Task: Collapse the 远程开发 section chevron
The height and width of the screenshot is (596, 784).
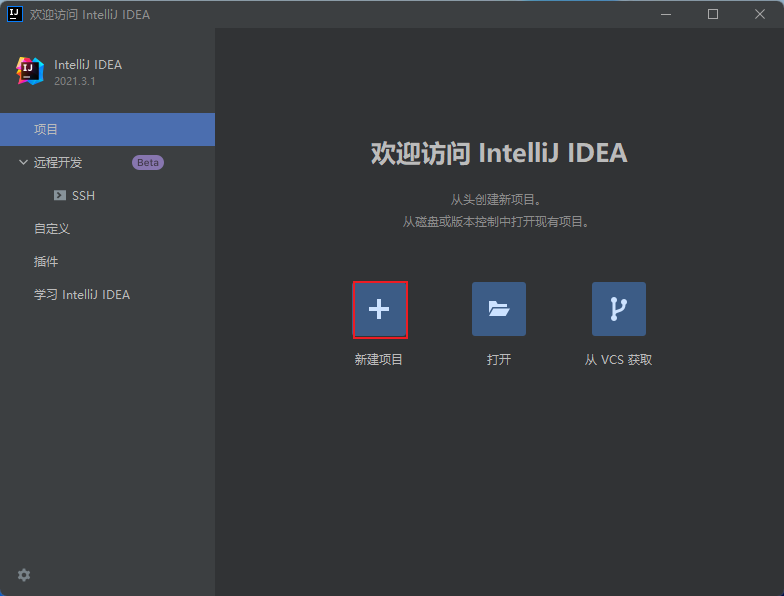Action: [23, 162]
